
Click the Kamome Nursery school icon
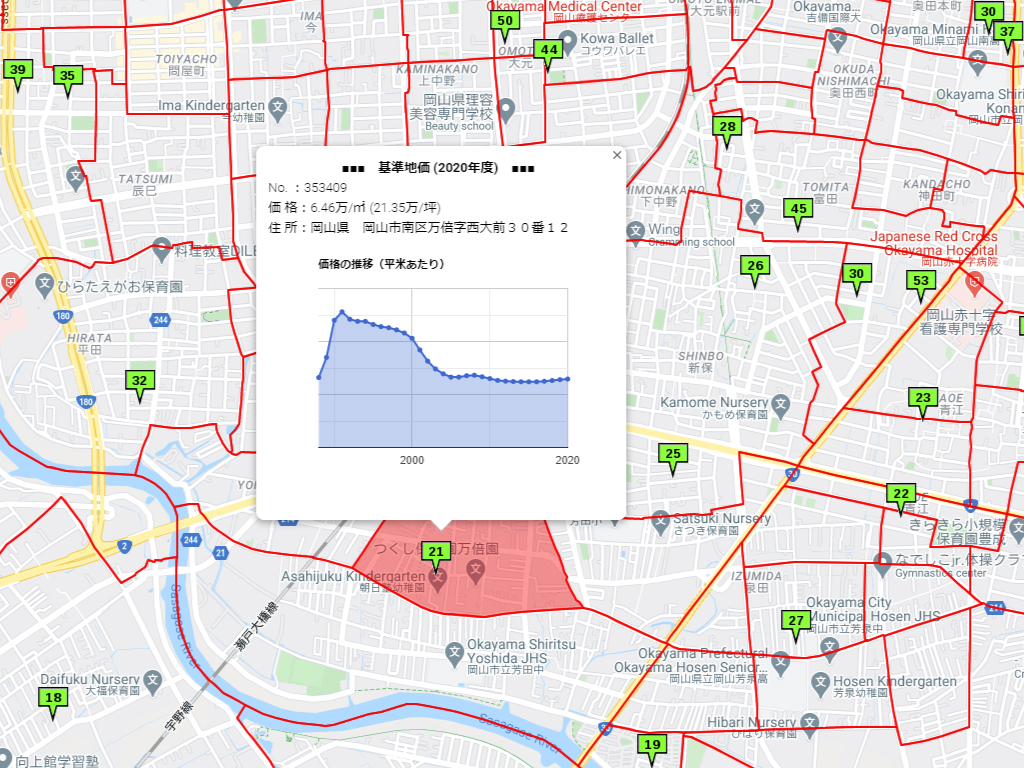pyautogui.click(x=781, y=405)
